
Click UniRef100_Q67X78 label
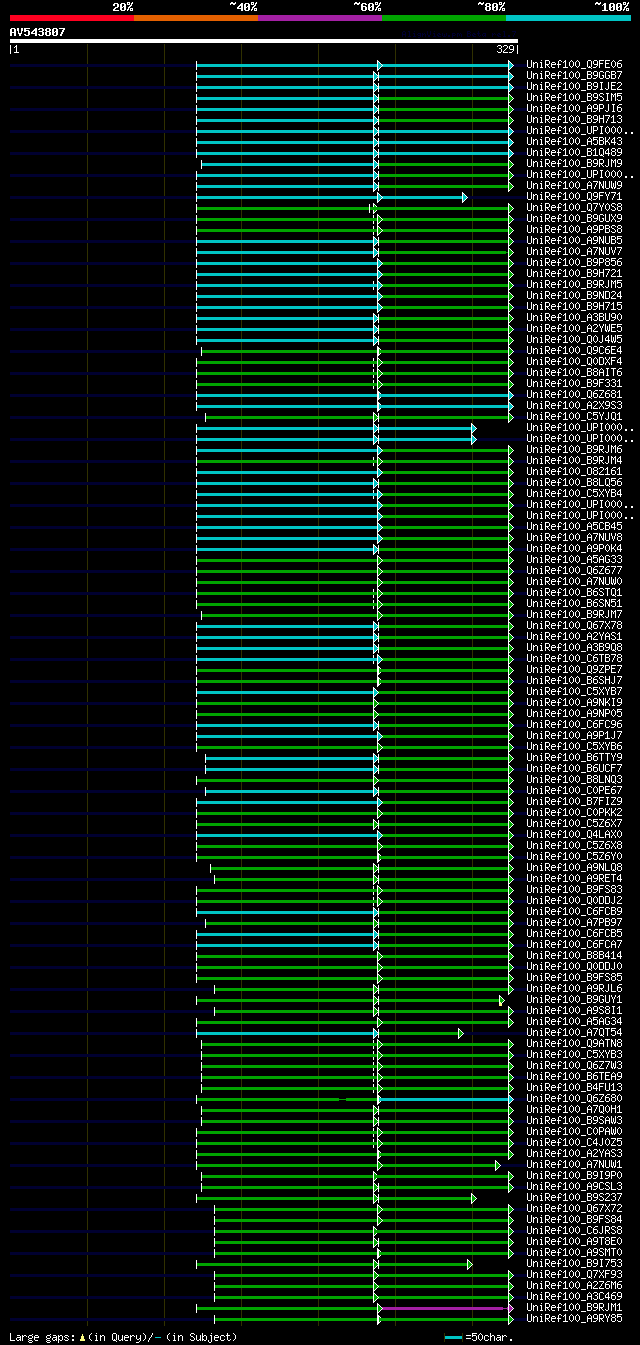coord(574,625)
